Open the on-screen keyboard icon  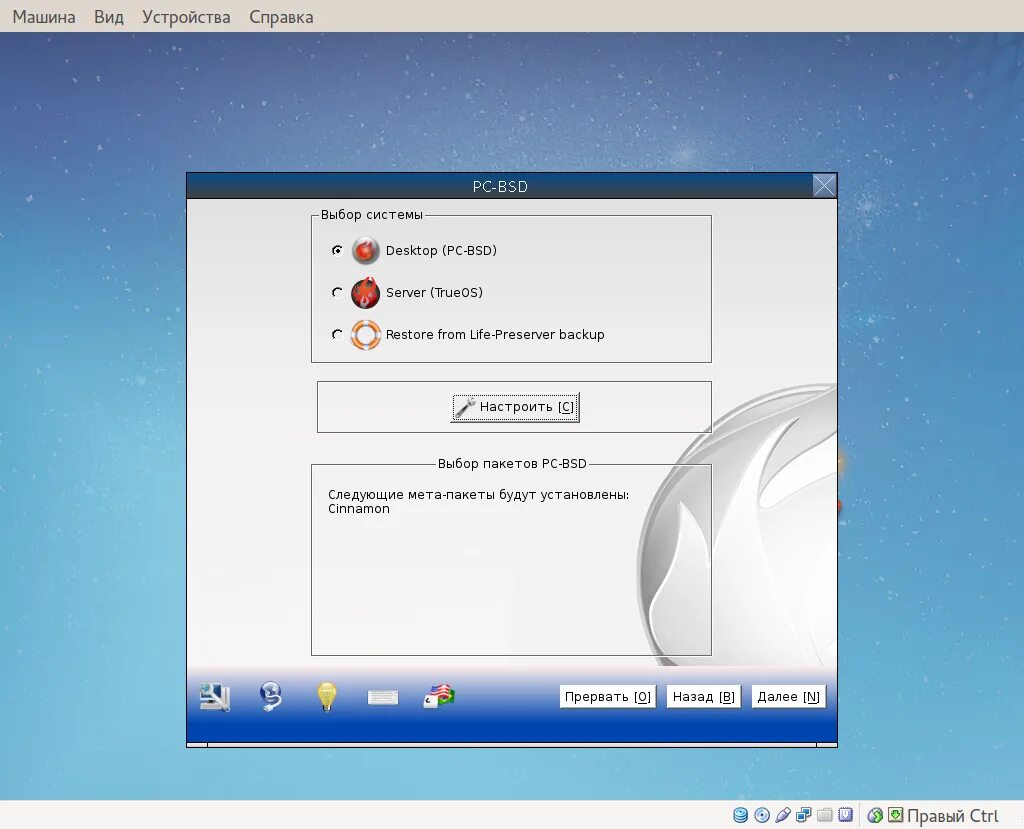[383, 698]
